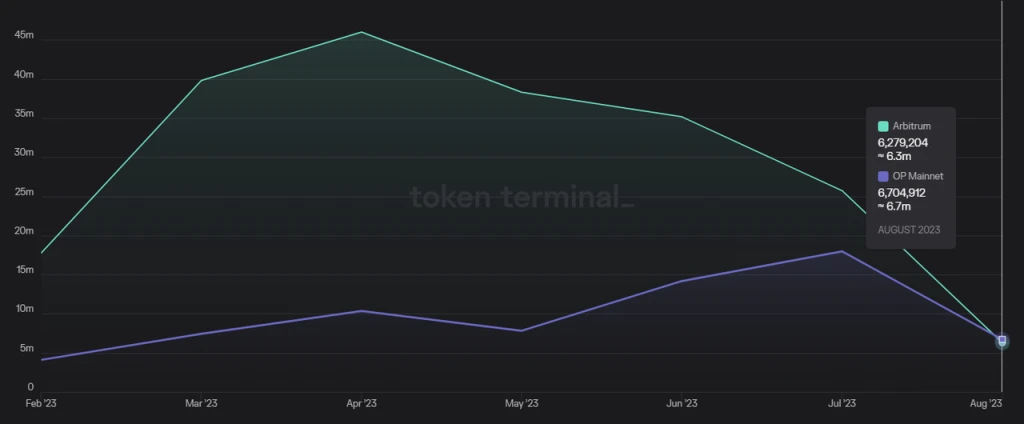This screenshot has width=1024, height=424.
Task: Click the OP Mainnet line peak at Jul '23
Action: click(841, 251)
